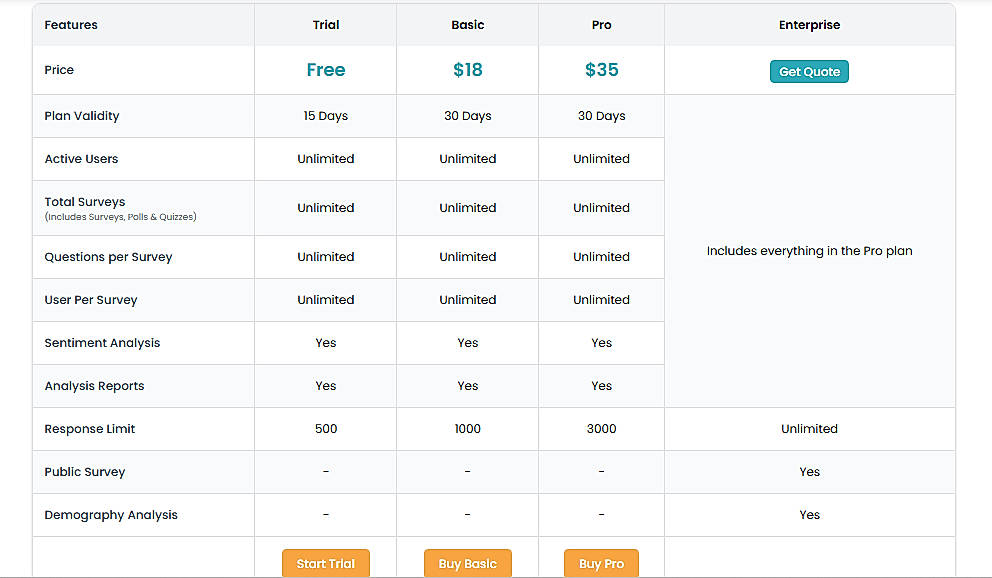Image resolution: width=992 pixels, height=578 pixels.
Task: Select the 1000 response limit for Basic
Action: click(x=468, y=429)
